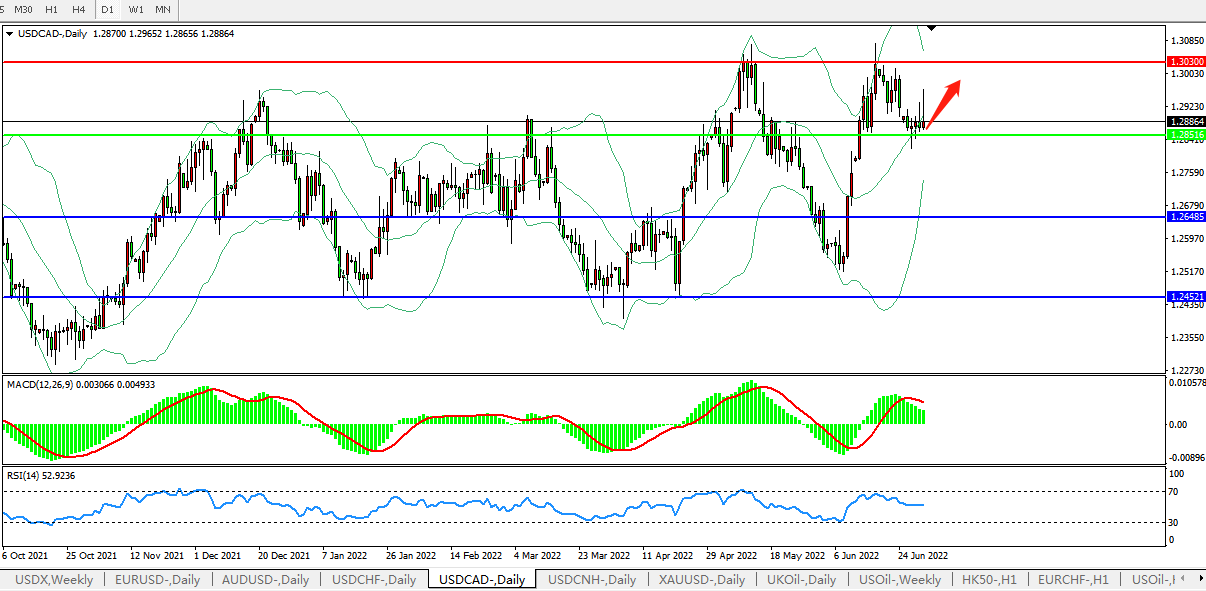
Task: Click the green 1.28516 price level label
Action: pyautogui.click(x=1186, y=134)
